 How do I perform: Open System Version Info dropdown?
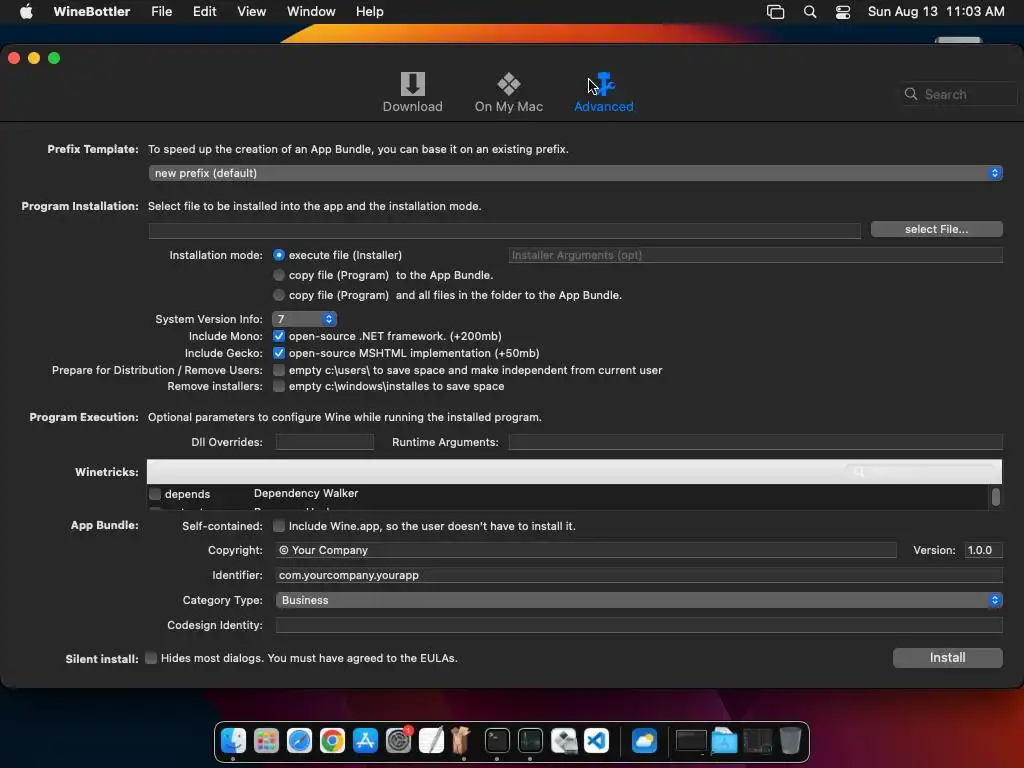(x=304, y=319)
